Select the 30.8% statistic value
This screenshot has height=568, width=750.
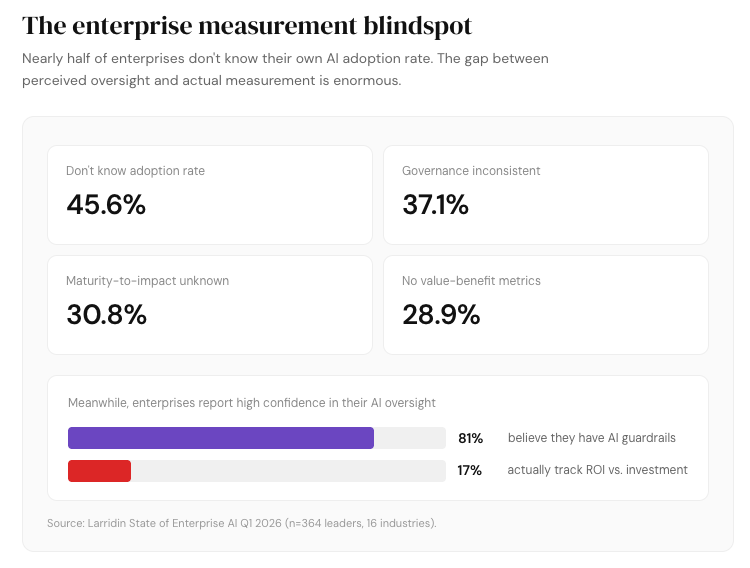tap(106, 314)
